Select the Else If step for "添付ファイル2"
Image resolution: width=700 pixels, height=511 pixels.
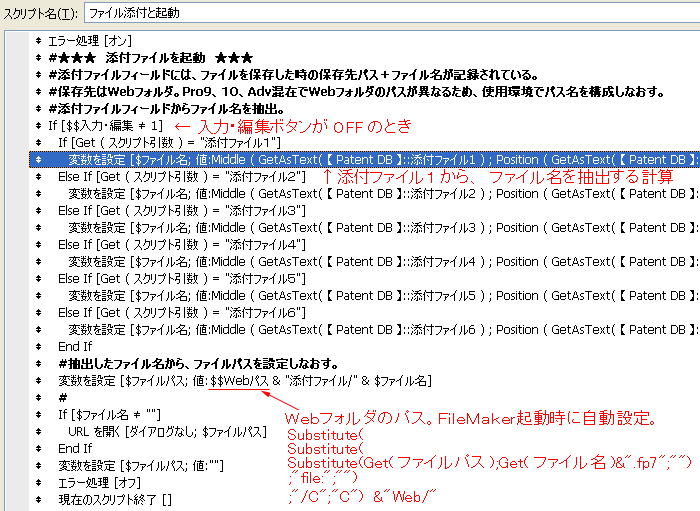tap(182, 177)
